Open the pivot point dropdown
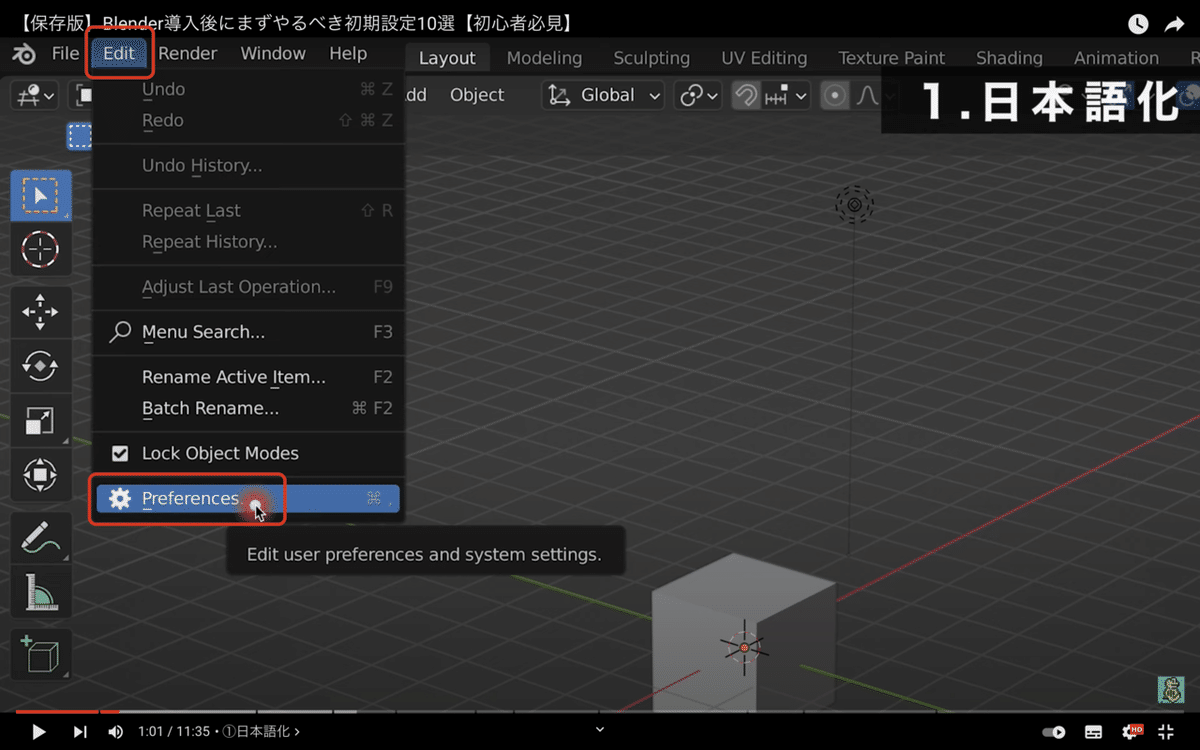Screen dimensions: 1200x750 (699, 96)
